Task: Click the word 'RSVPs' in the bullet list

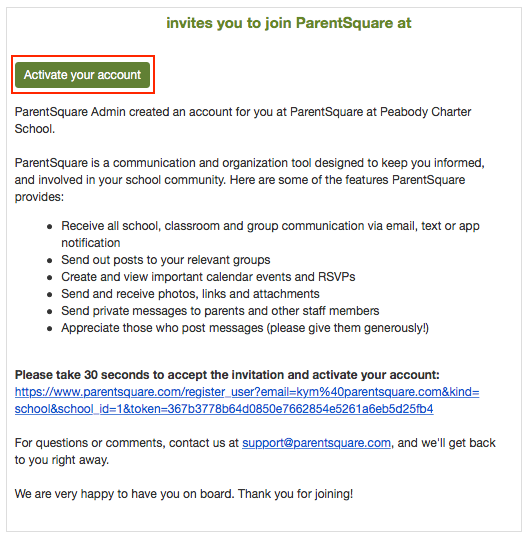Action: (x=336, y=277)
